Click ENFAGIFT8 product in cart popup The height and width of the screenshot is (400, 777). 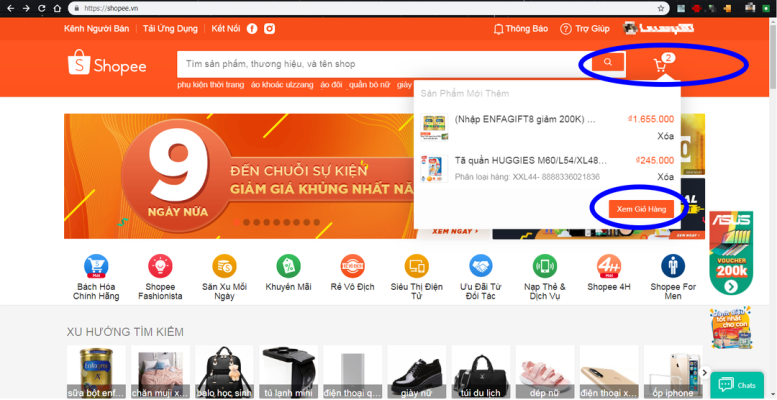click(524, 119)
